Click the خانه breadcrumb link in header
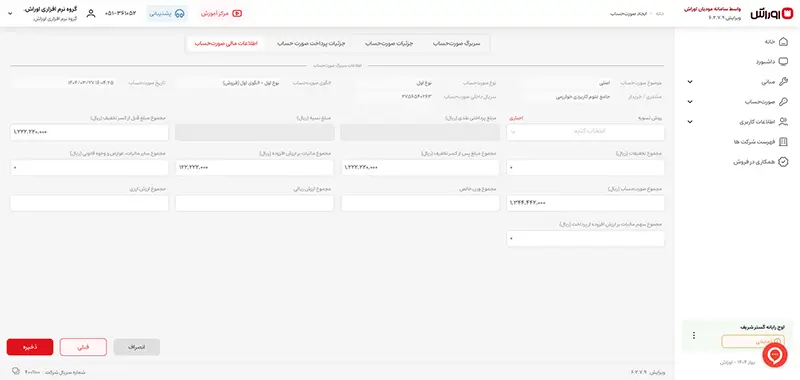This screenshot has width=800, height=380. tap(660, 14)
